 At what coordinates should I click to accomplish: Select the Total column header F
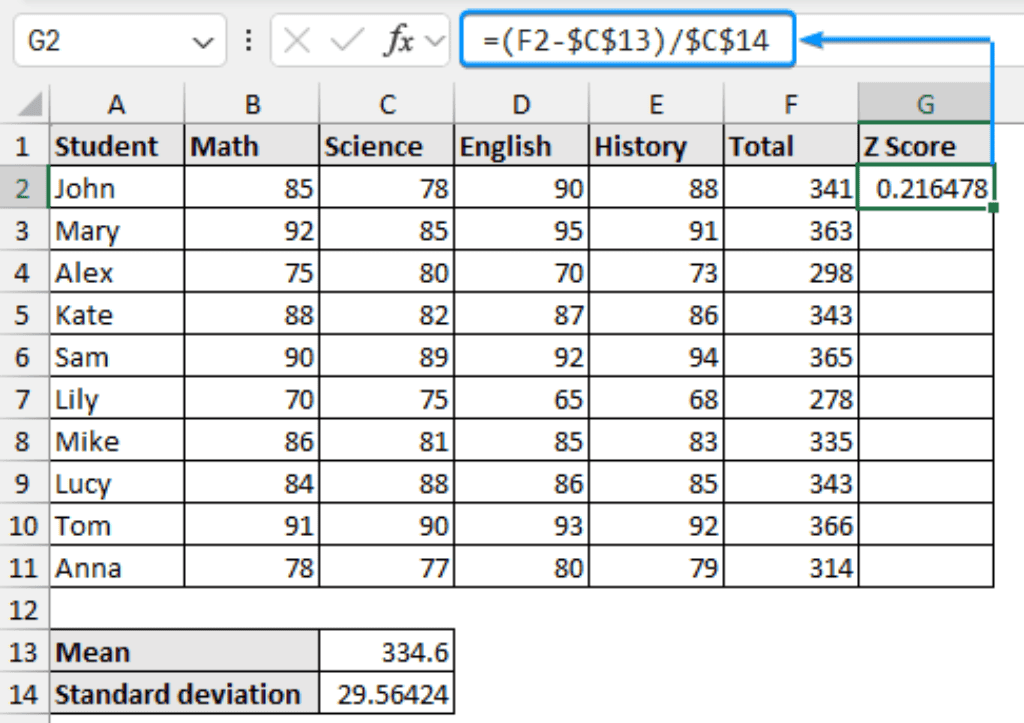790,104
